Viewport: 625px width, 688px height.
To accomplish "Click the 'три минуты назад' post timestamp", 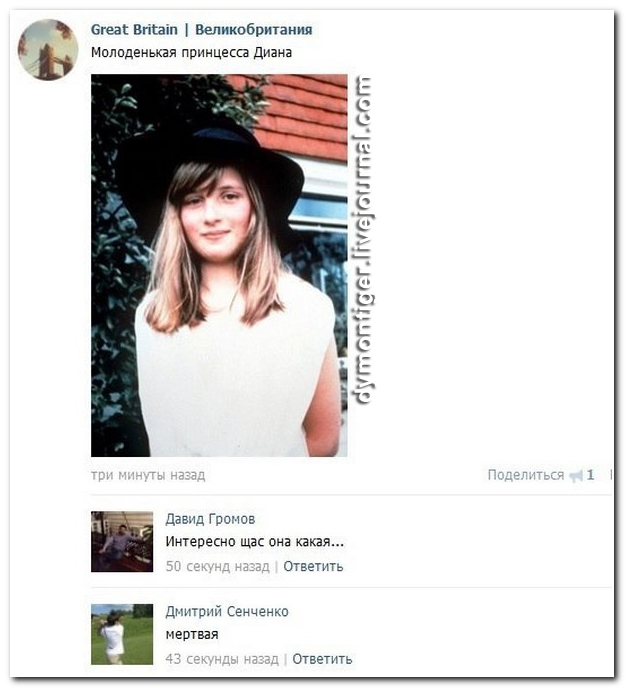I will [x=148, y=475].
